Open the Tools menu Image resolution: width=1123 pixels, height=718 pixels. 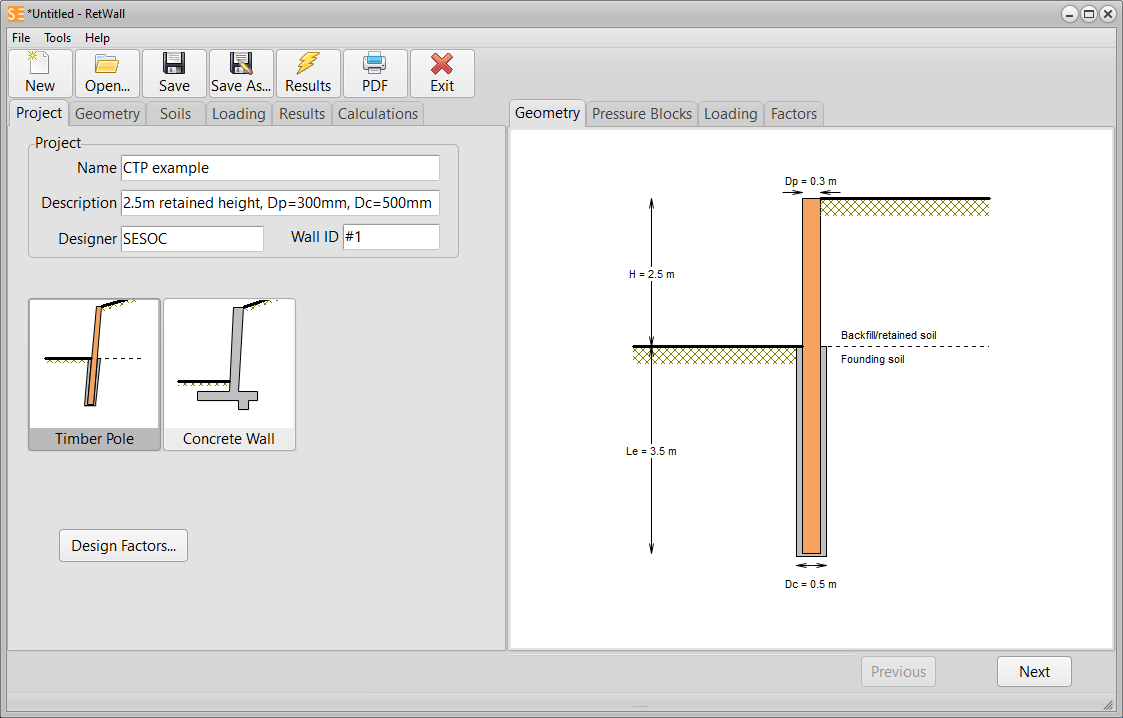click(x=57, y=38)
